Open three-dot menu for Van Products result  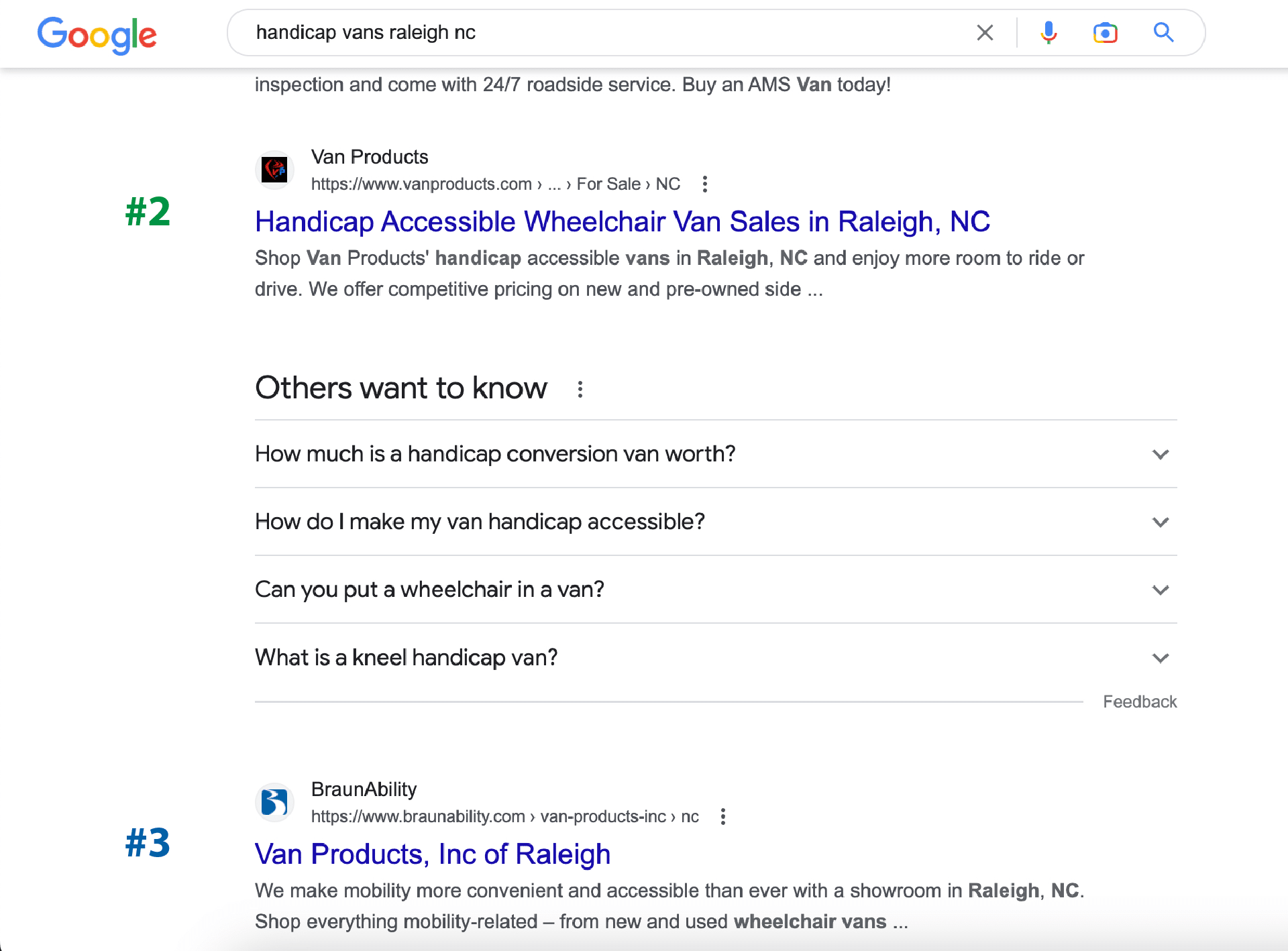704,184
